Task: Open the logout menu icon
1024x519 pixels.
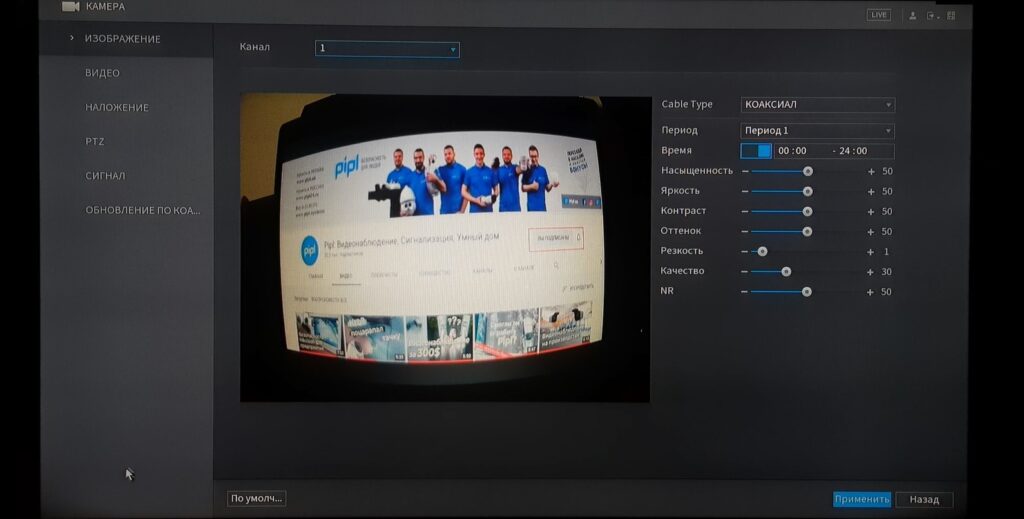Action: [x=932, y=16]
